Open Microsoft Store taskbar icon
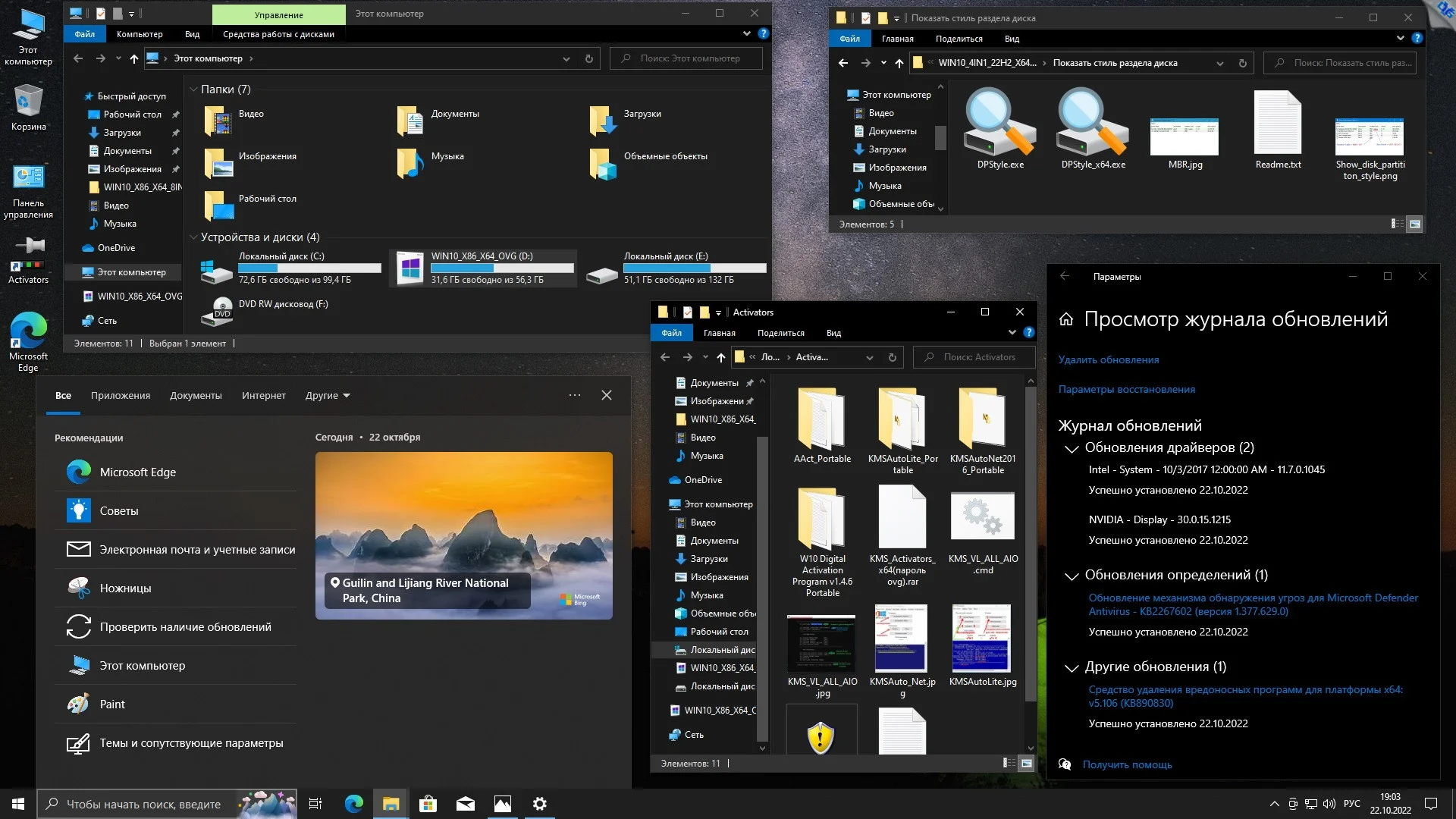Image resolution: width=1456 pixels, height=819 pixels. [428, 804]
